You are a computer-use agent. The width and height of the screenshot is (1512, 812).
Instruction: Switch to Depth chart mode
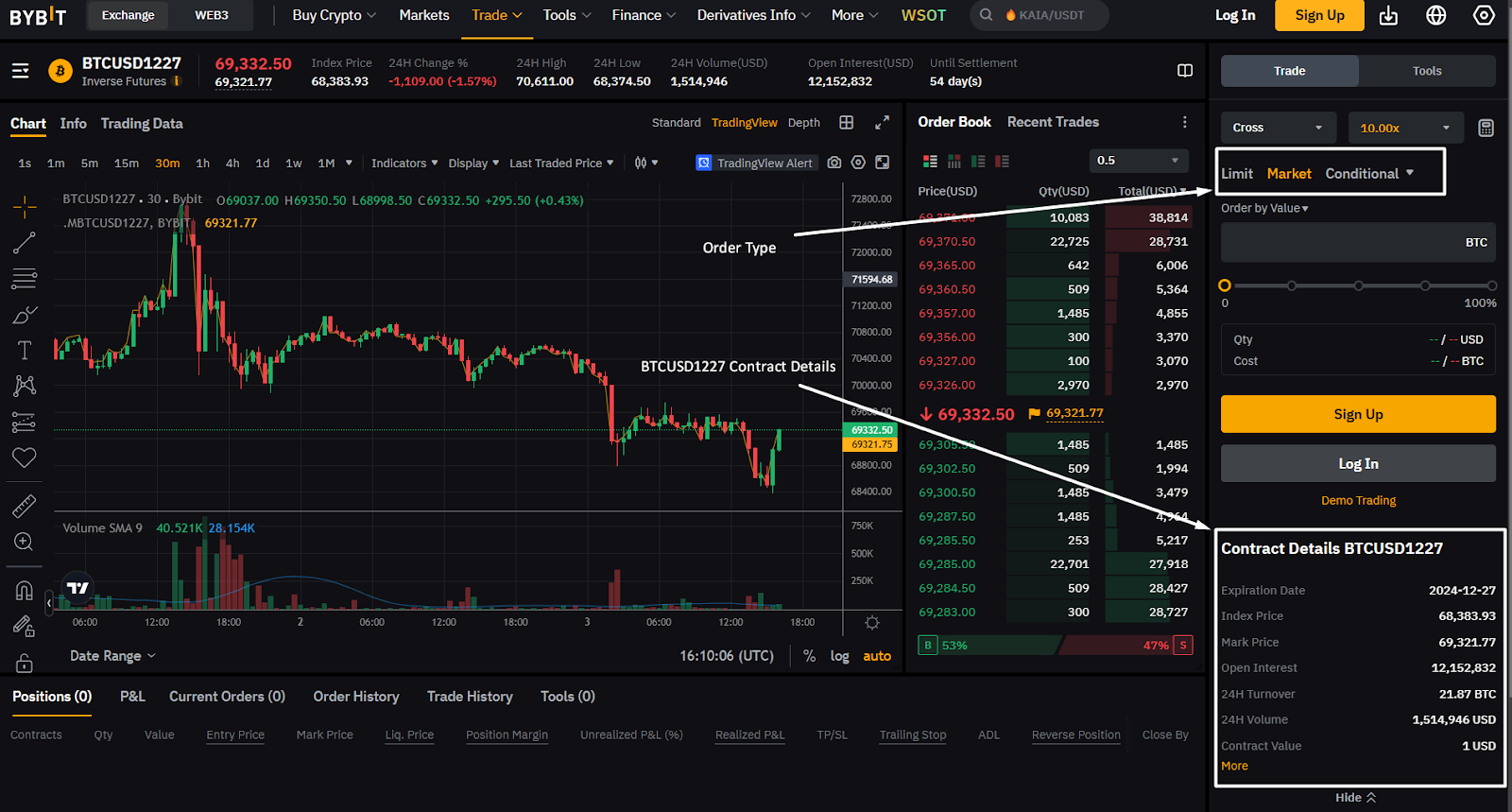coord(804,123)
